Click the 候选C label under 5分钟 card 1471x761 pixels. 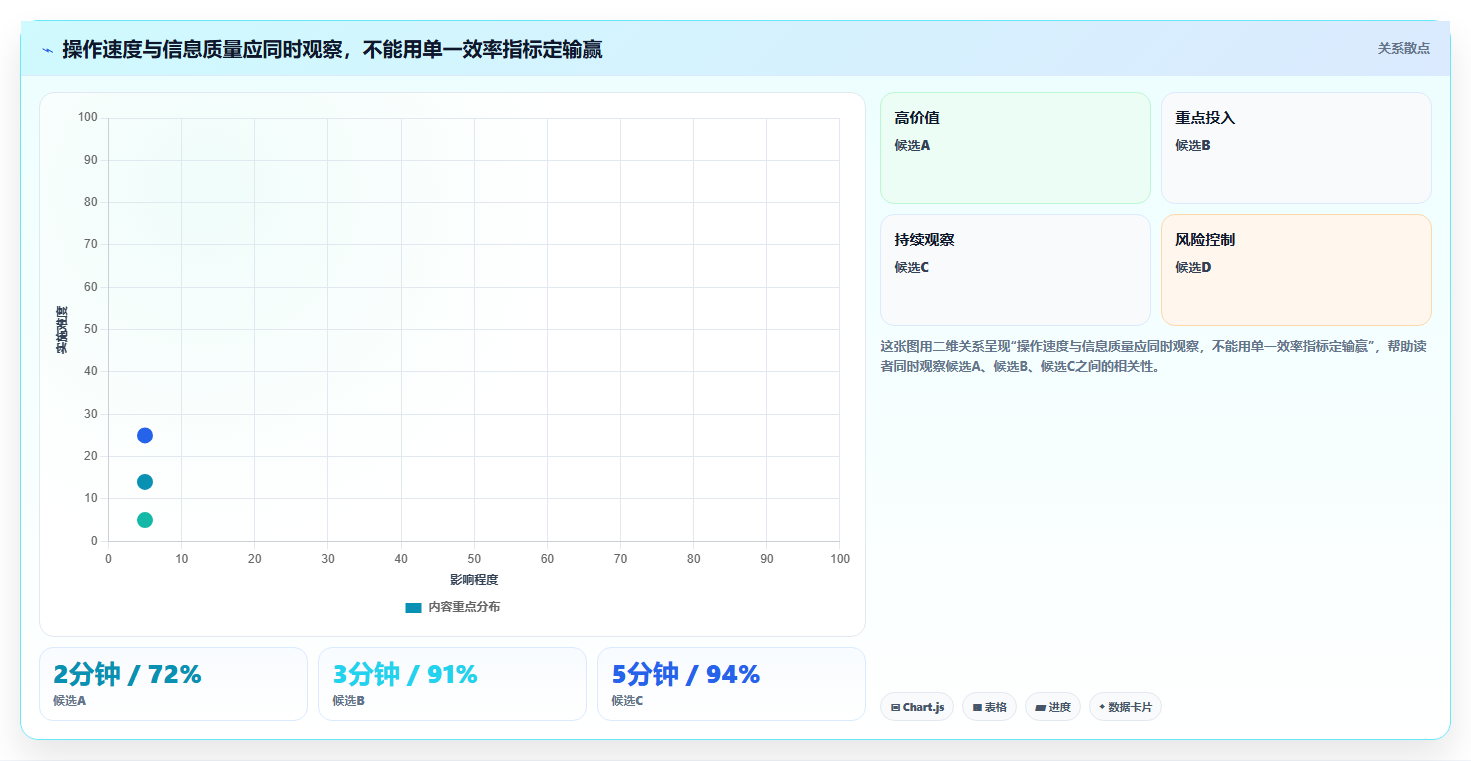[627, 701]
